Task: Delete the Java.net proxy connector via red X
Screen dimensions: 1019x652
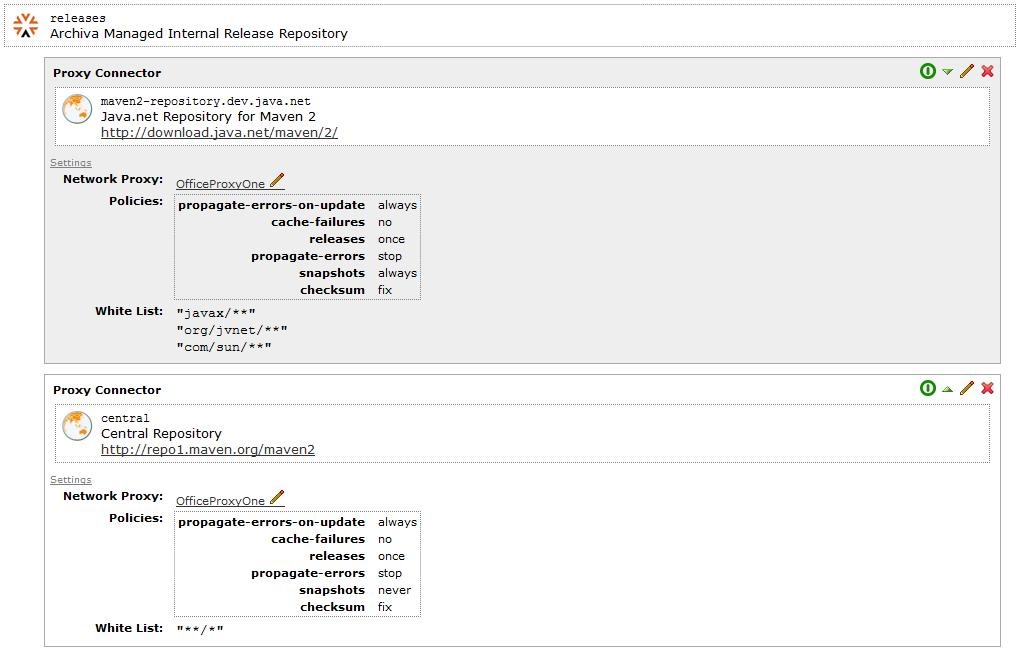Action: pos(987,71)
